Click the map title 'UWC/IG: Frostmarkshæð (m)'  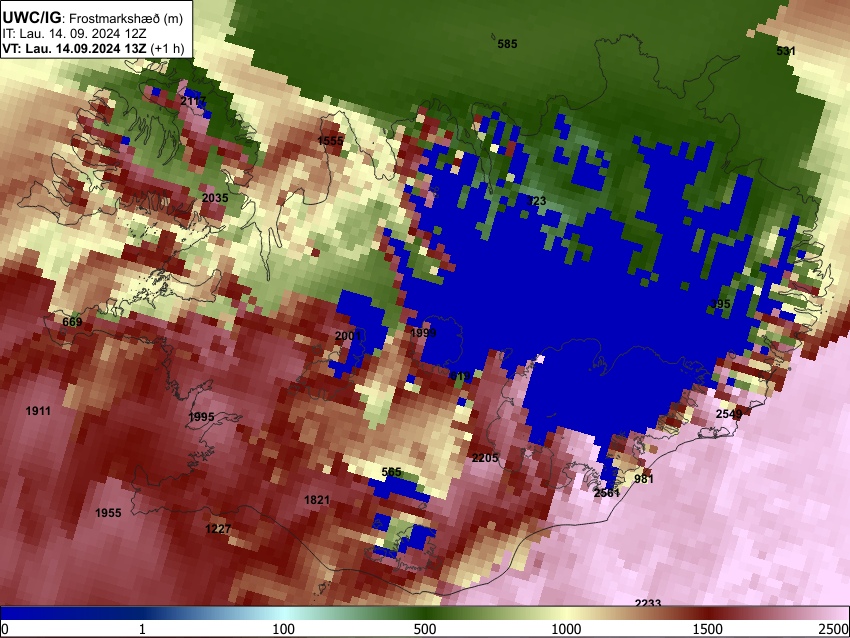pos(93,18)
